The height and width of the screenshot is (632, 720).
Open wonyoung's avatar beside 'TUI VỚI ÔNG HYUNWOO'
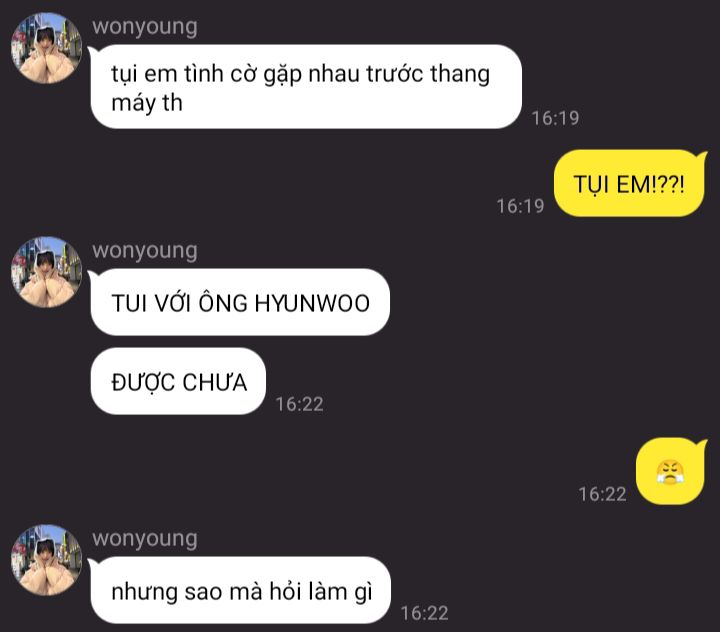46,272
